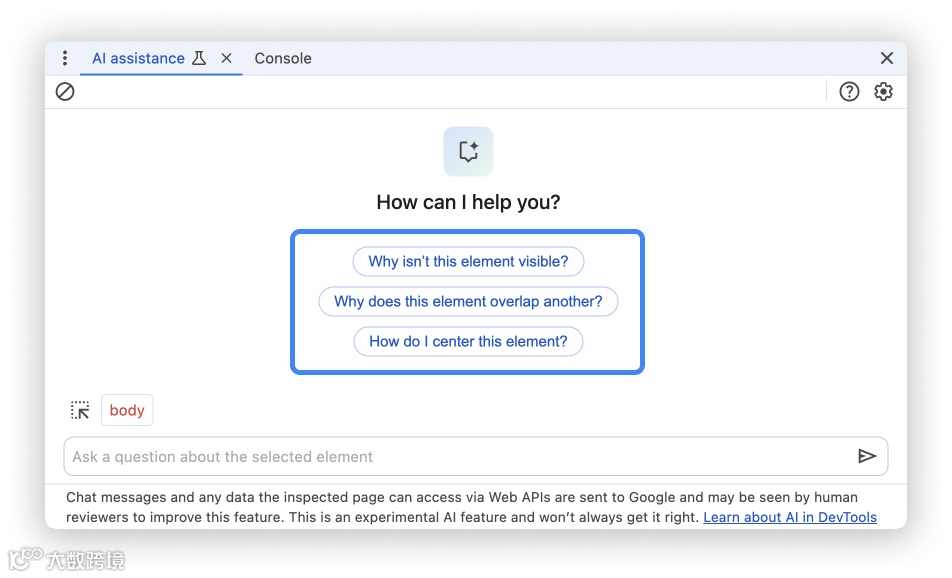Click the experimental flask icon
The image size is (952, 578).
tap(199, 59)
